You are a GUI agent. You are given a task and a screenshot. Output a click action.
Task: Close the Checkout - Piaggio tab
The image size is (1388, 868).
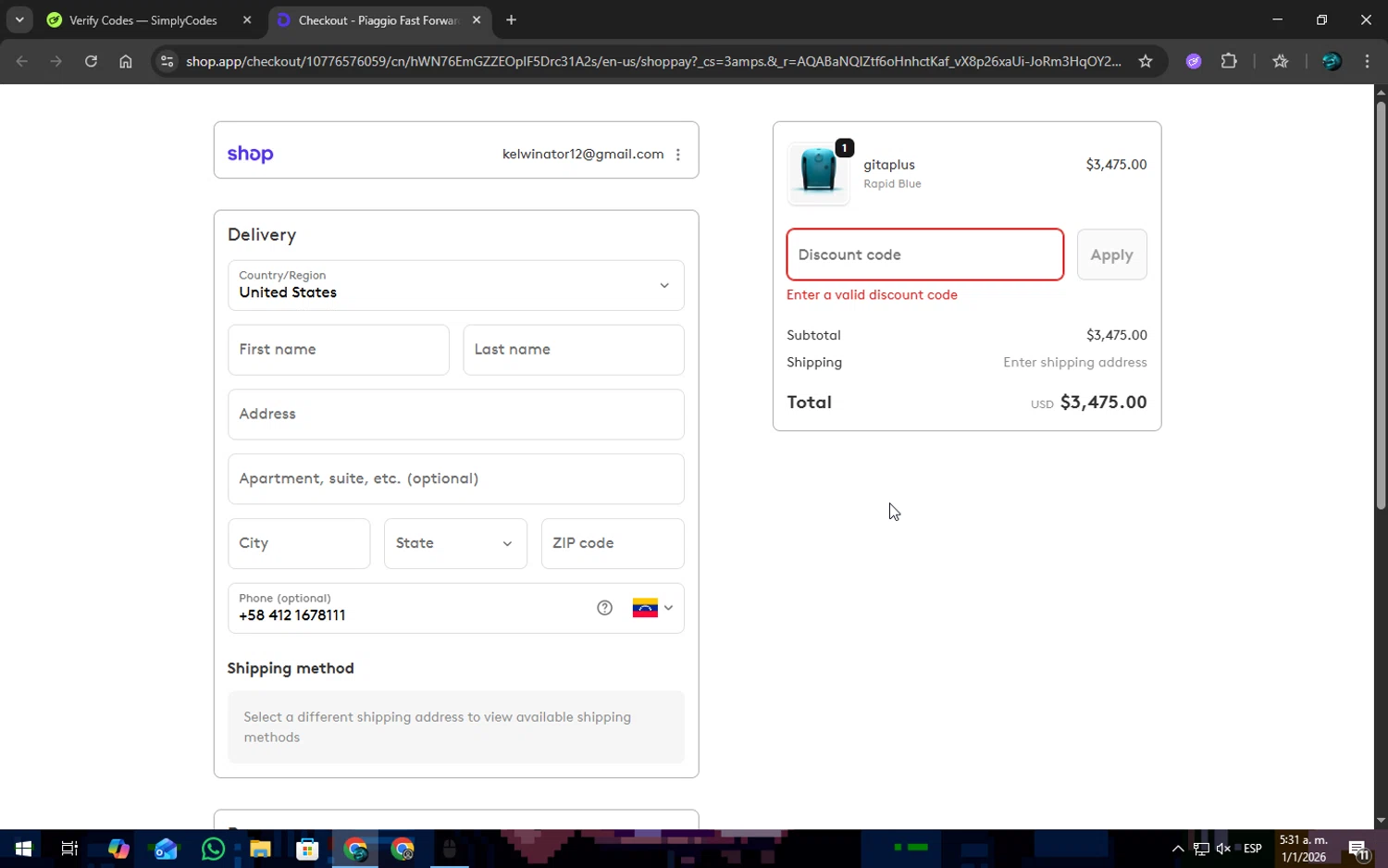click(x=477, y=19)
